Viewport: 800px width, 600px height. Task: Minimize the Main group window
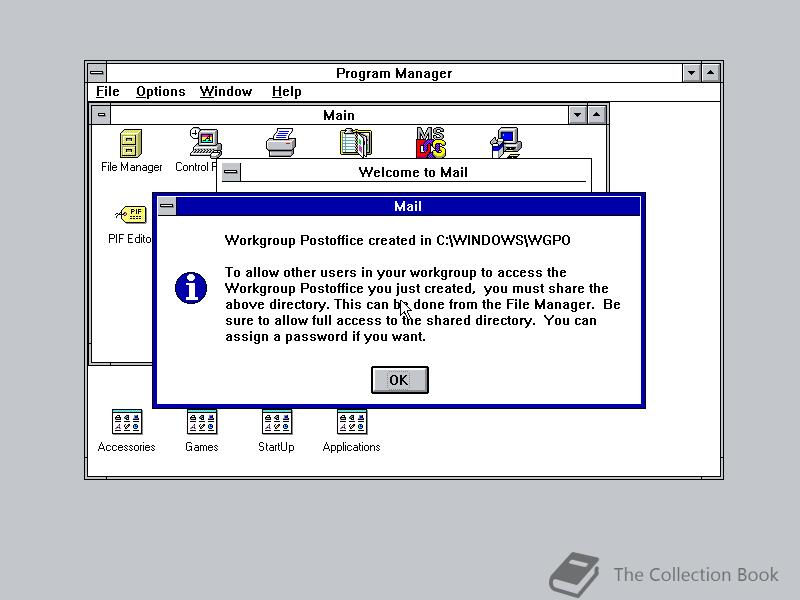tap(577, 115)
